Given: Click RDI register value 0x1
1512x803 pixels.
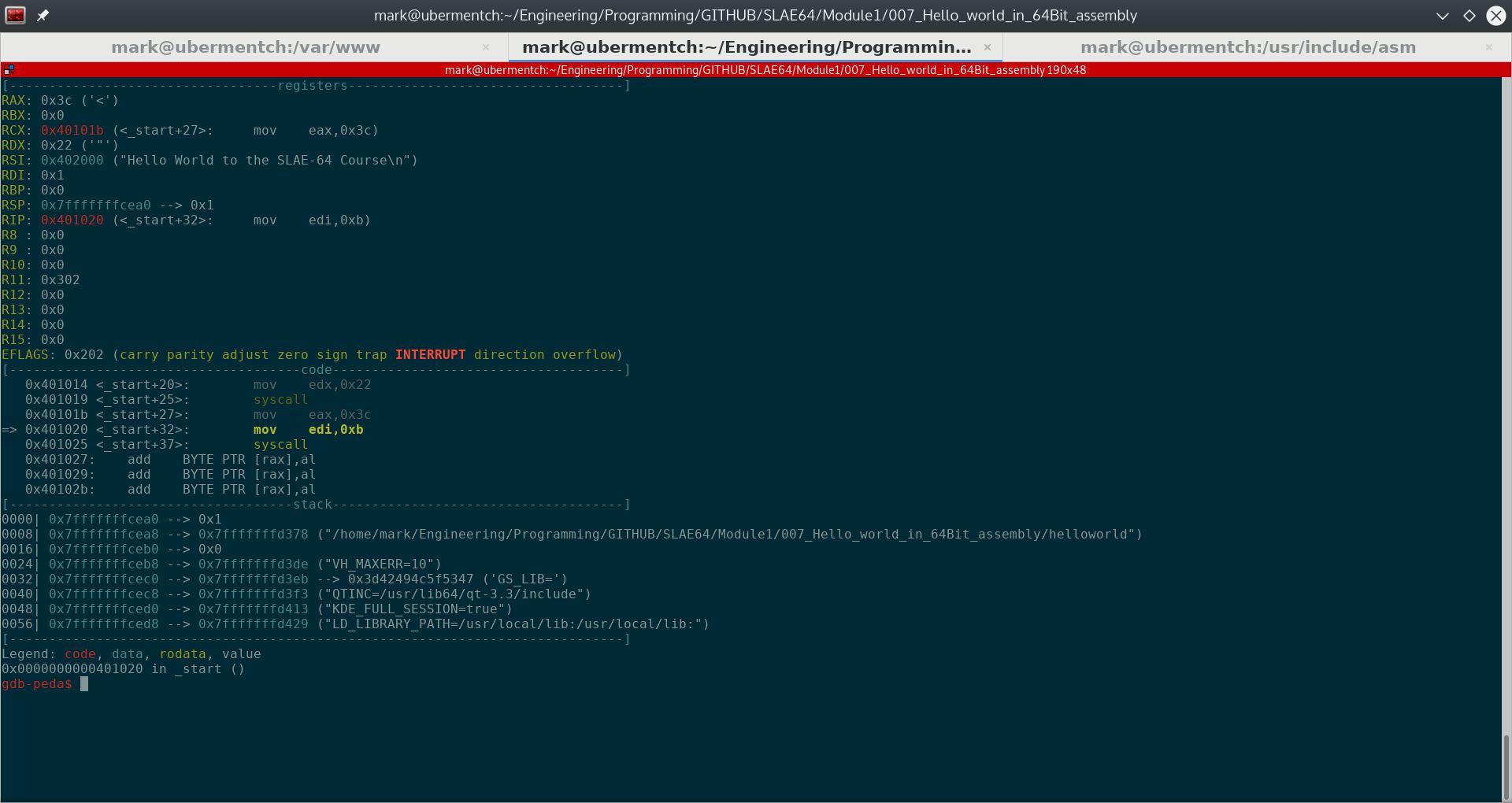Looking at the screenshot, I should [53, 176].
